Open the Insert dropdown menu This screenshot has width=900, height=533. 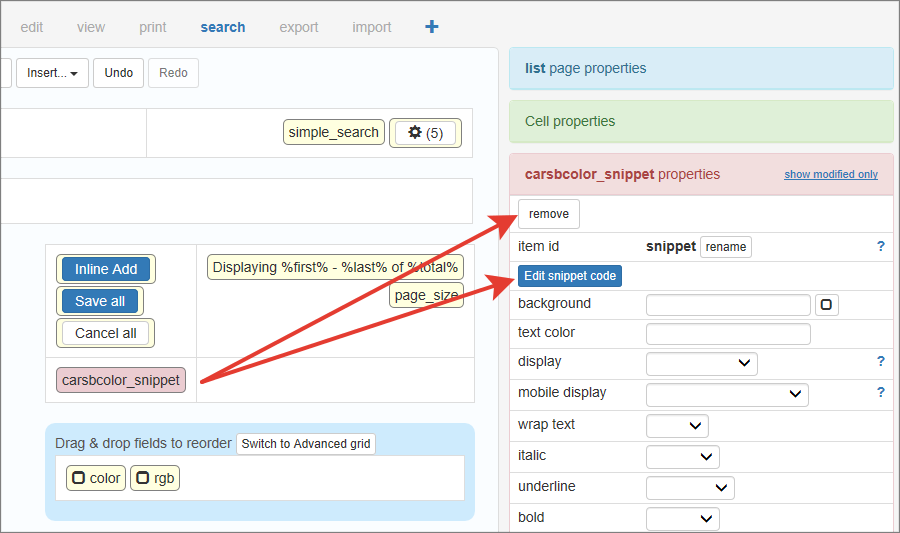coord(52,73)
